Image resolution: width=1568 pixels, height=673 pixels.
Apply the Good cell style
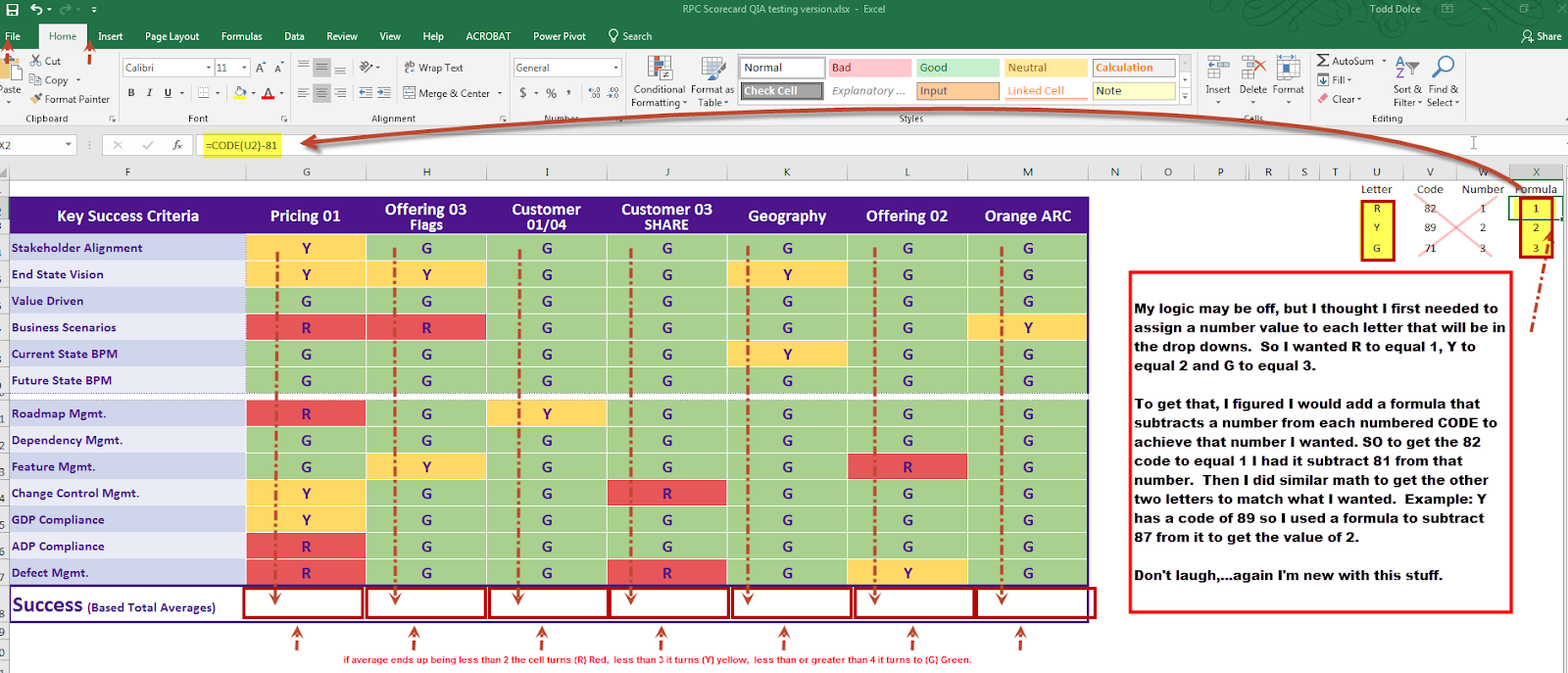pos(957,68)
